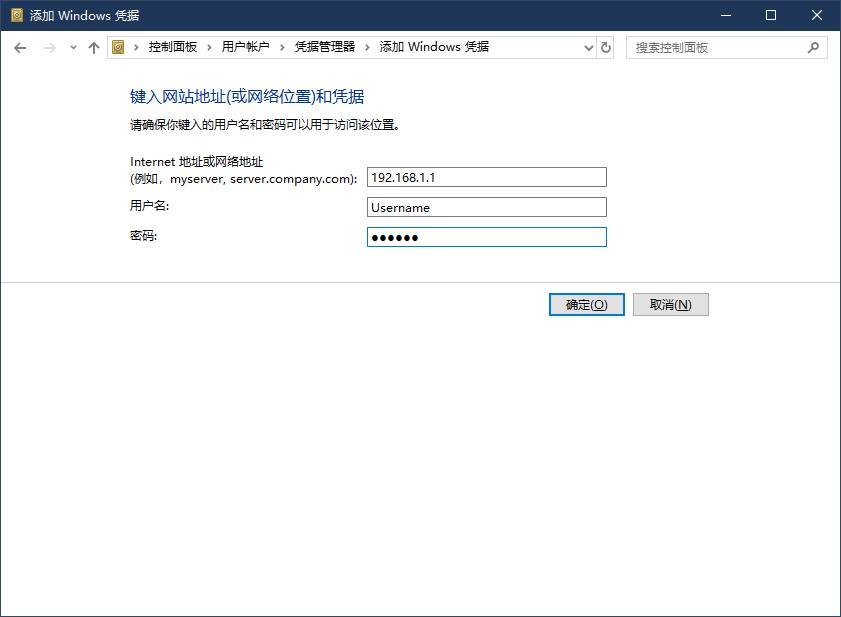Image resolution: width=841 pixels, height=617 pixels.
Task: Click the control panel icon in address bar
Action: pyautogui.click(x=118, y=47)
